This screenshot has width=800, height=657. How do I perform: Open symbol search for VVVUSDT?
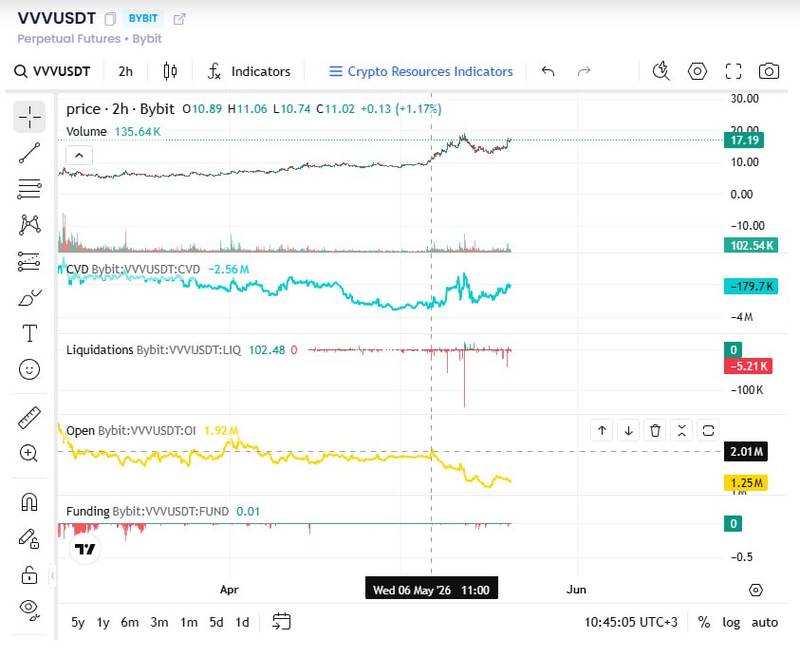click(x=52, y=71)
